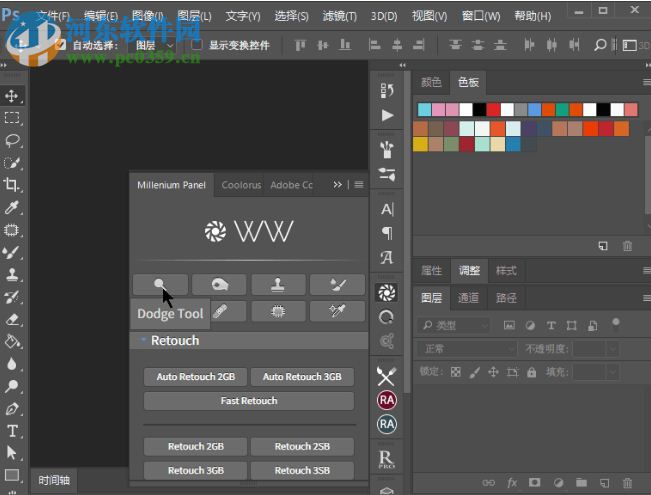Select the Rectangular Marquee tool
Screen dimensions: 651x495
tap(12, 118)
